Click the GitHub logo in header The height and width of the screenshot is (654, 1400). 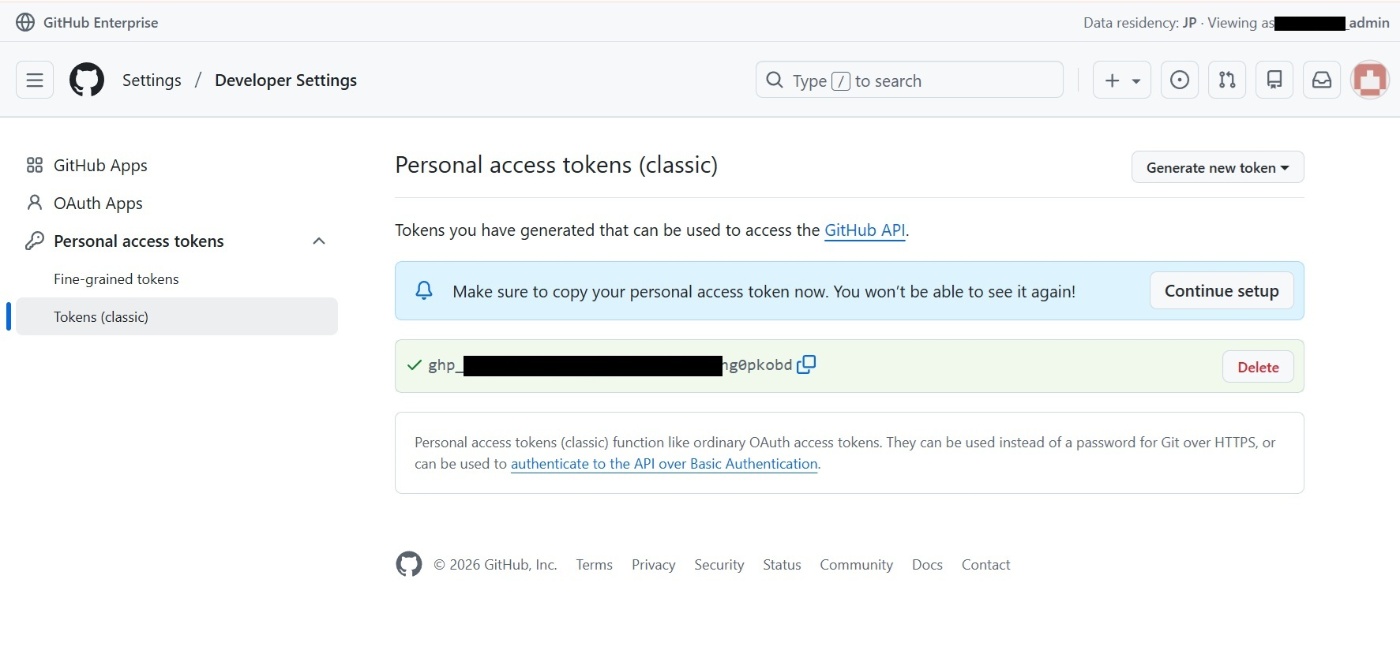pyautogui.click(x=87, y=80)
